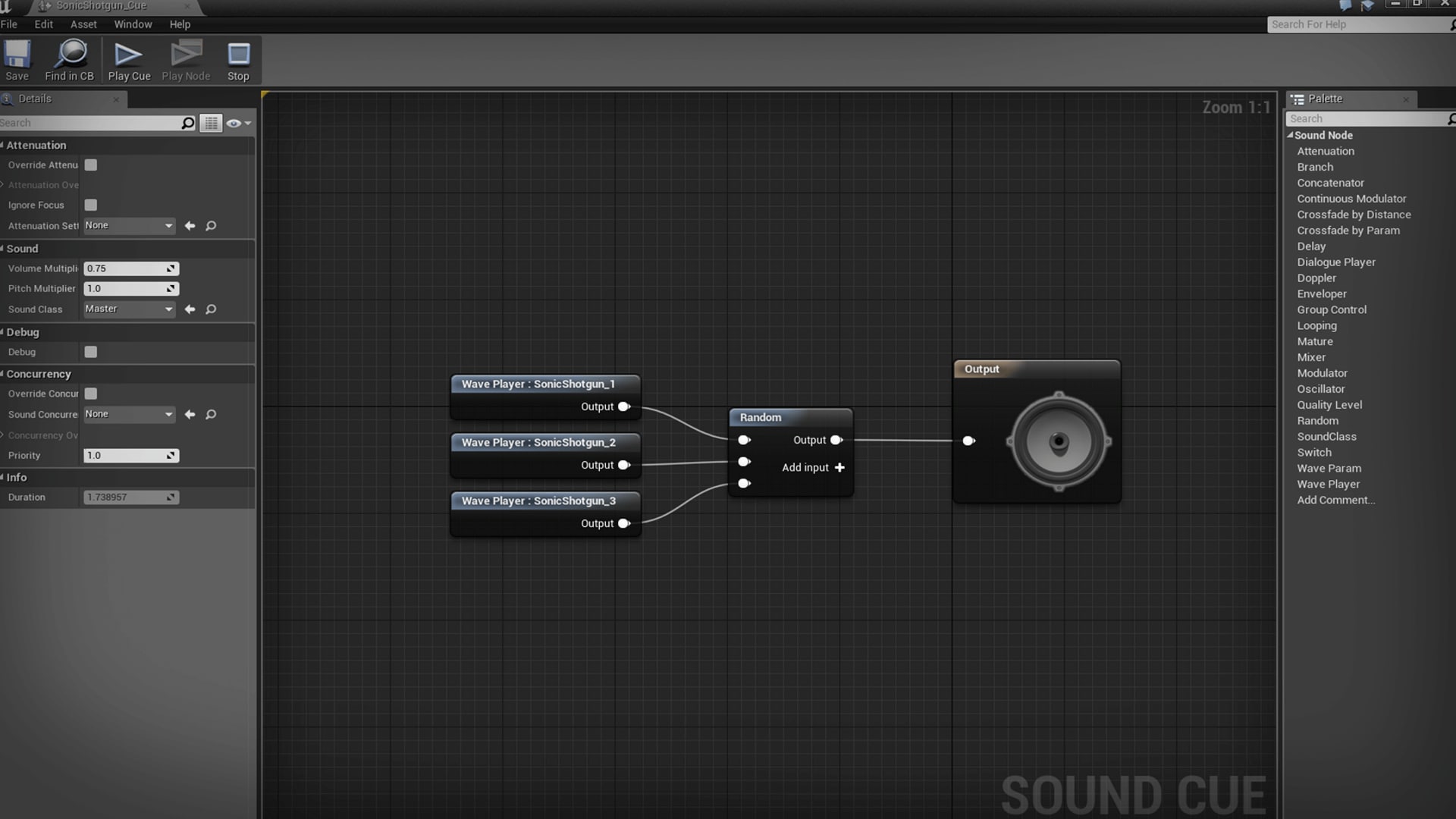Viewport: 1456px width, 819px height.
Task: Collapse the Sound Node palette category
Action: point(1291,135)
